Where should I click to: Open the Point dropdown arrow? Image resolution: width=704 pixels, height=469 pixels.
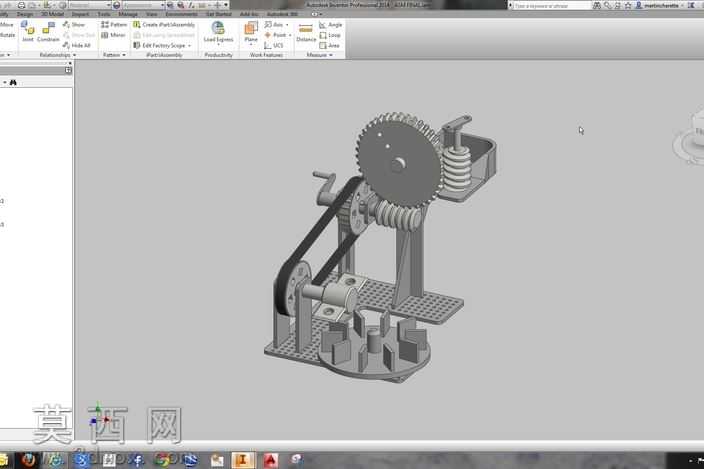(290, 35)
